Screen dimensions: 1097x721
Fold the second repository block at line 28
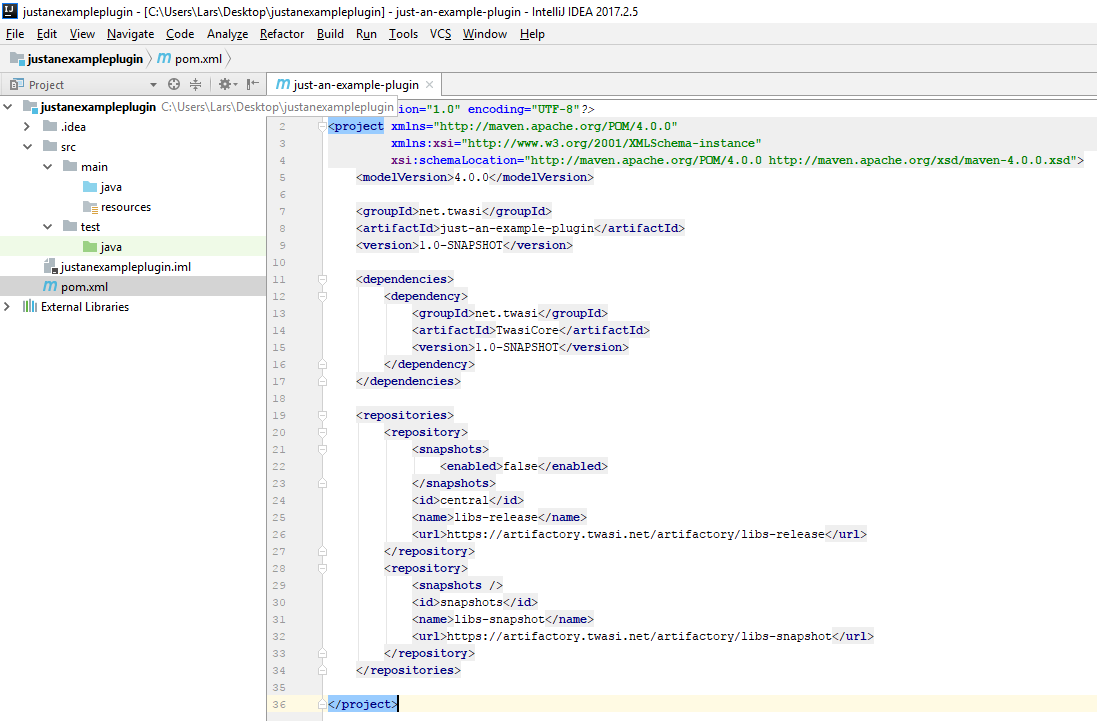[x=323, y=569]
